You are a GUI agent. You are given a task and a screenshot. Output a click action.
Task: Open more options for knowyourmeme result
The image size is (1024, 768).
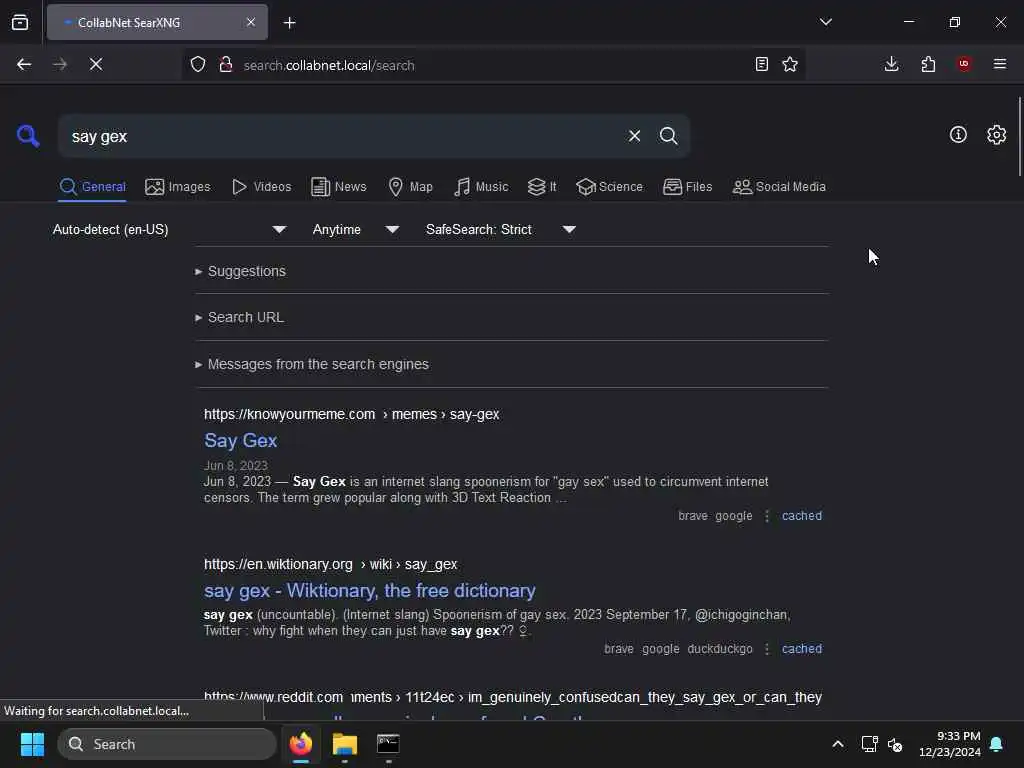[x=767, y=516]
